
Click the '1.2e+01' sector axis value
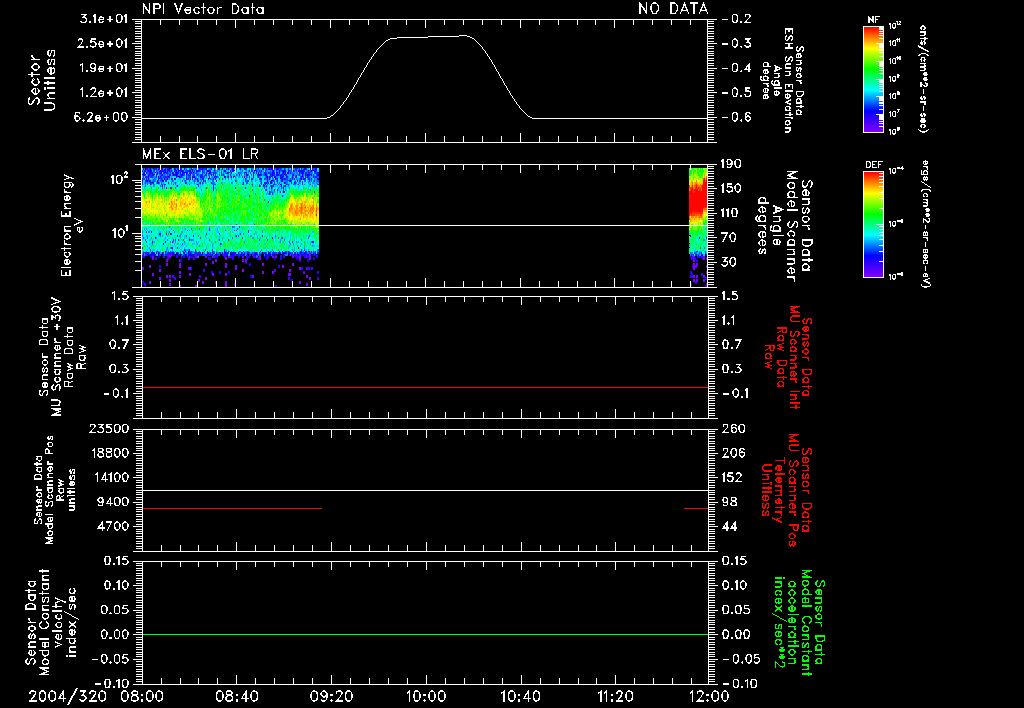pos(104,93)
